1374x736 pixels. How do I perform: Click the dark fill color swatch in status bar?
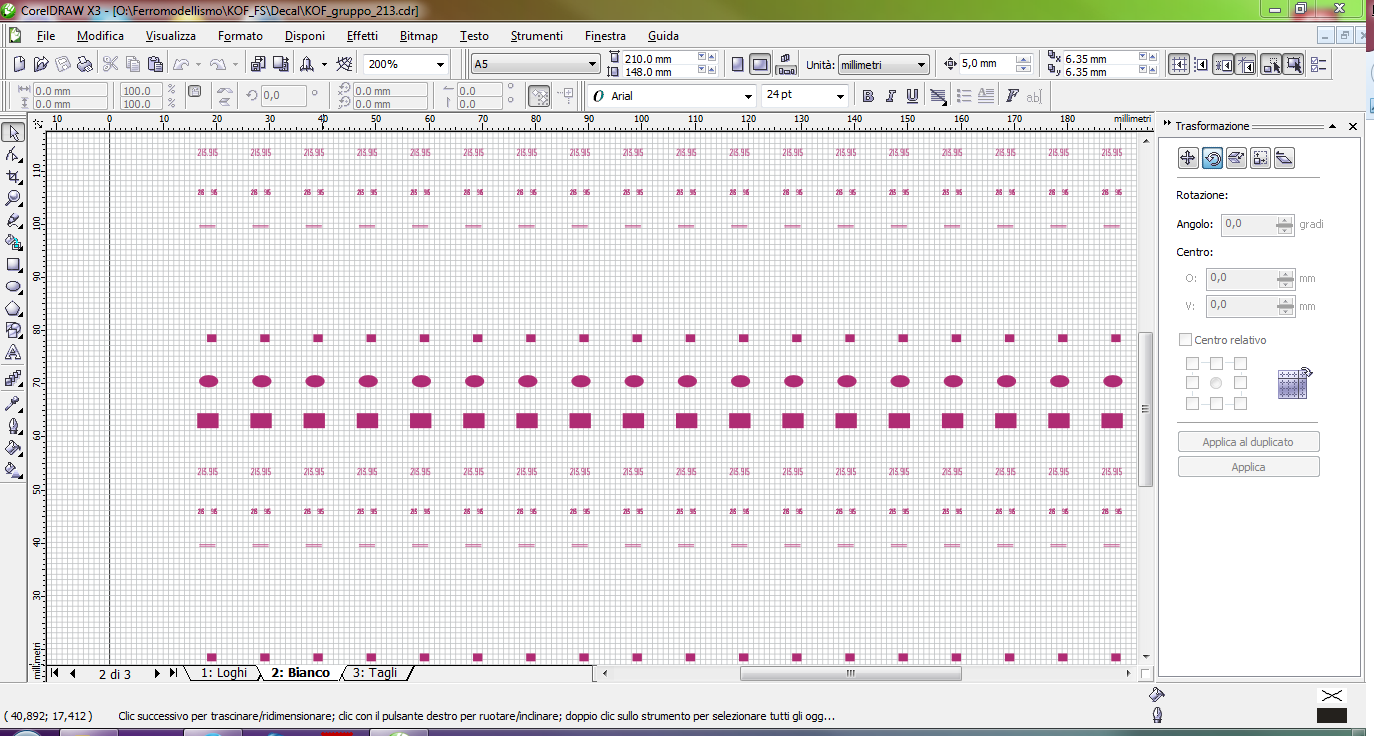pyautogui.click(x=1331, y=715)
